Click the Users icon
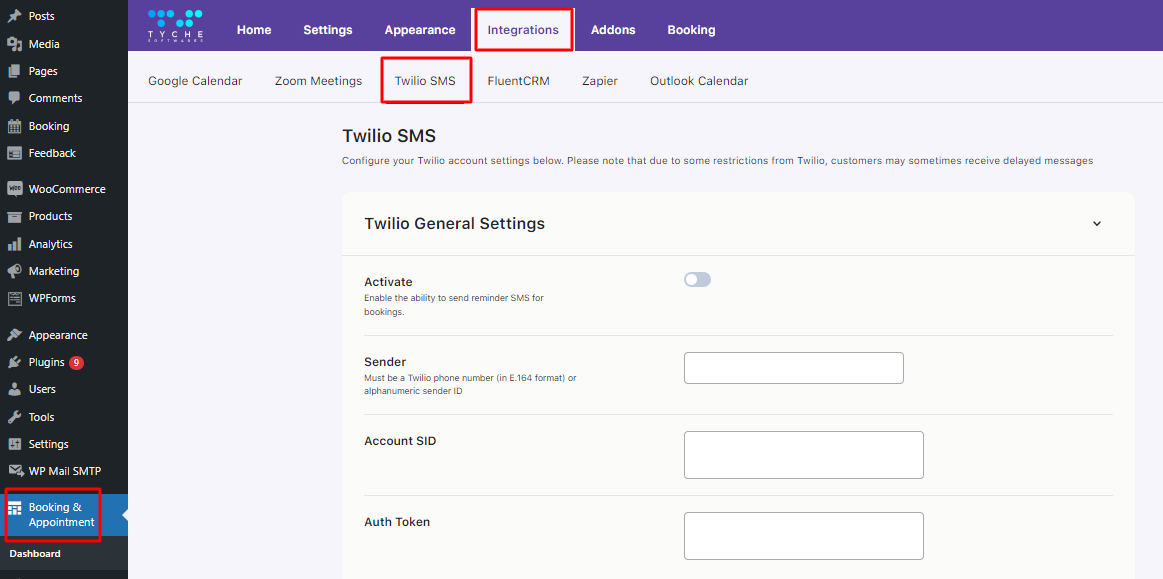 (15, 389)
